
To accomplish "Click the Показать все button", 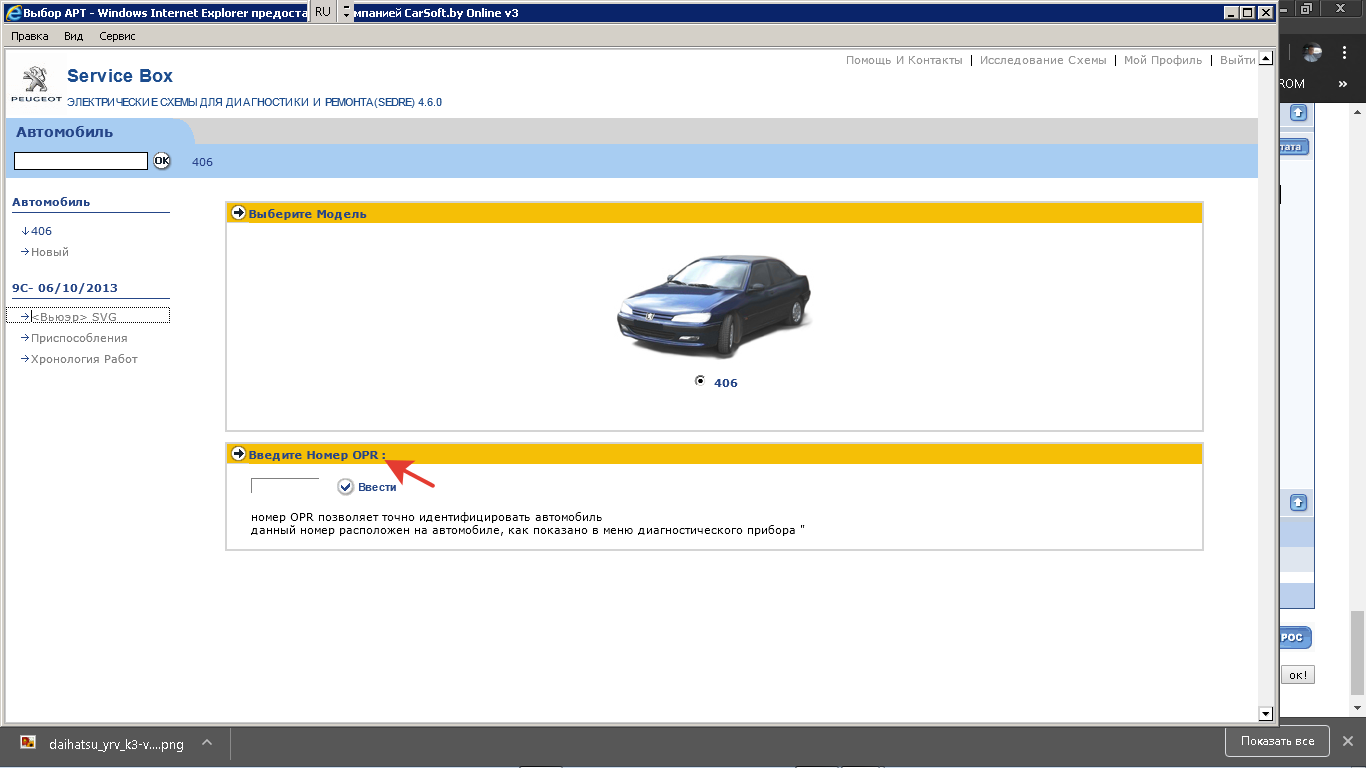I will 1277,741.
